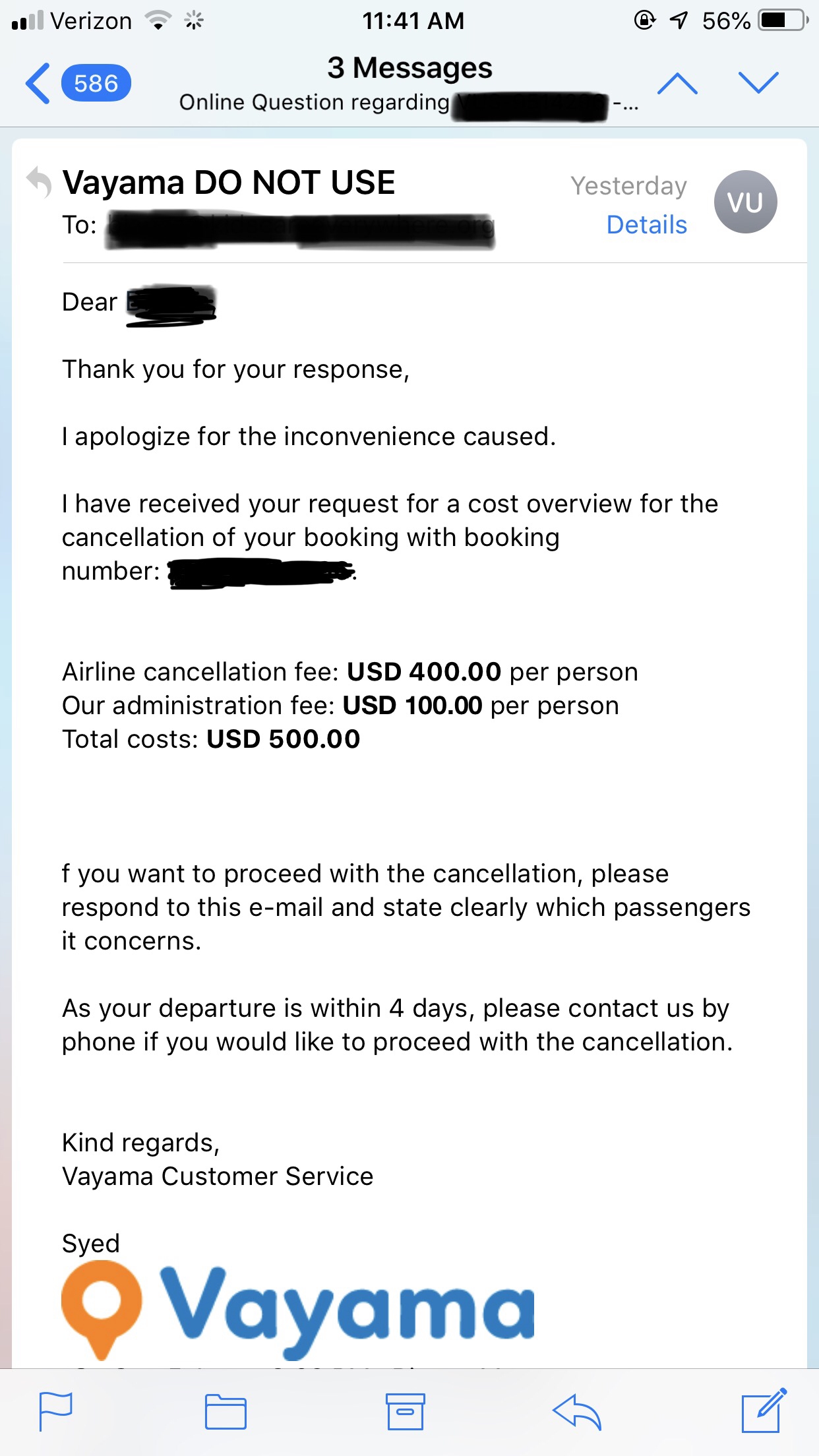This screenshot has width=819, height=1456.
Task: Tap the back arrow to the inbox
Action: click(38, 84)
